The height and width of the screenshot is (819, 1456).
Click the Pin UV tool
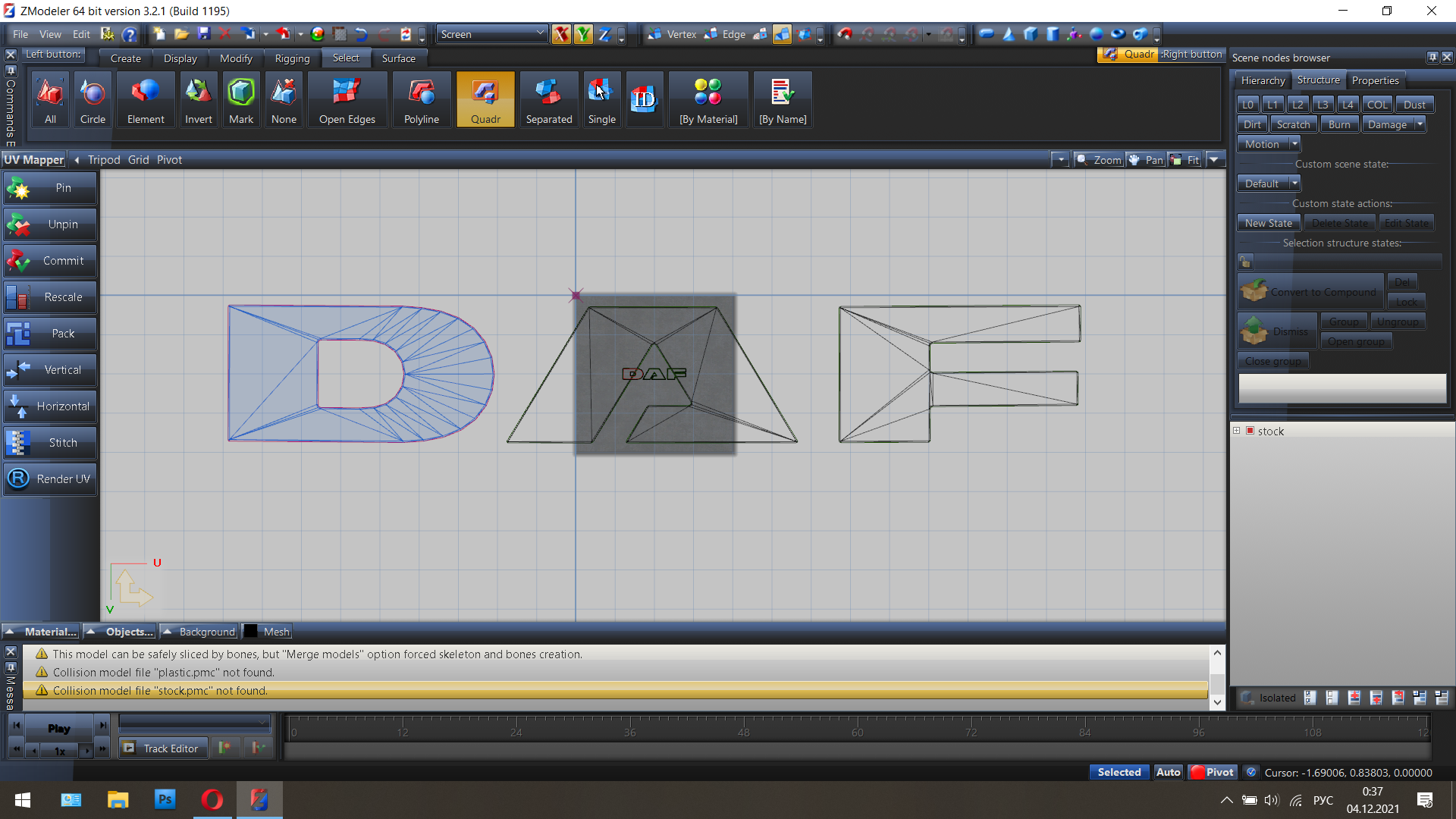pos(50,188)
